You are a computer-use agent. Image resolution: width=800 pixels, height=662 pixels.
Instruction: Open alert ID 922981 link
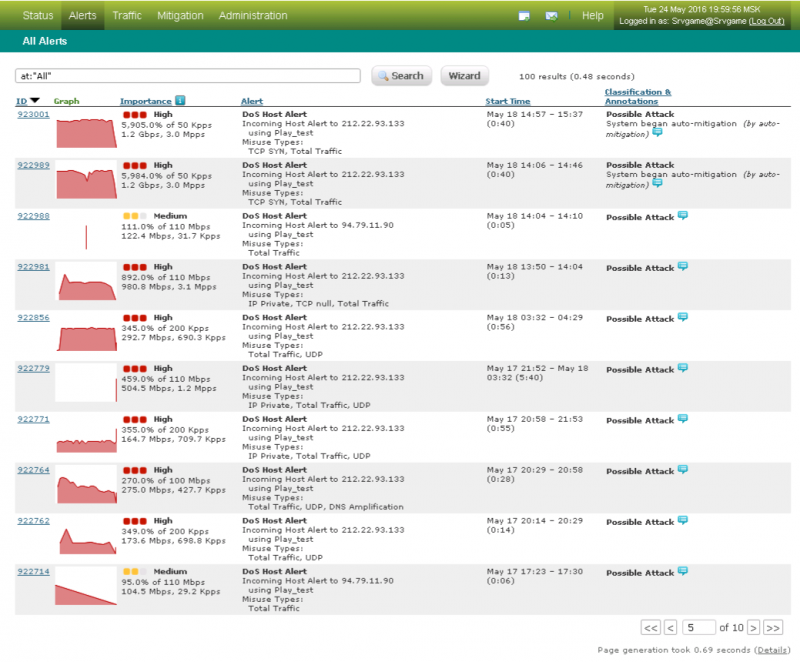click(x=33, y=267)
